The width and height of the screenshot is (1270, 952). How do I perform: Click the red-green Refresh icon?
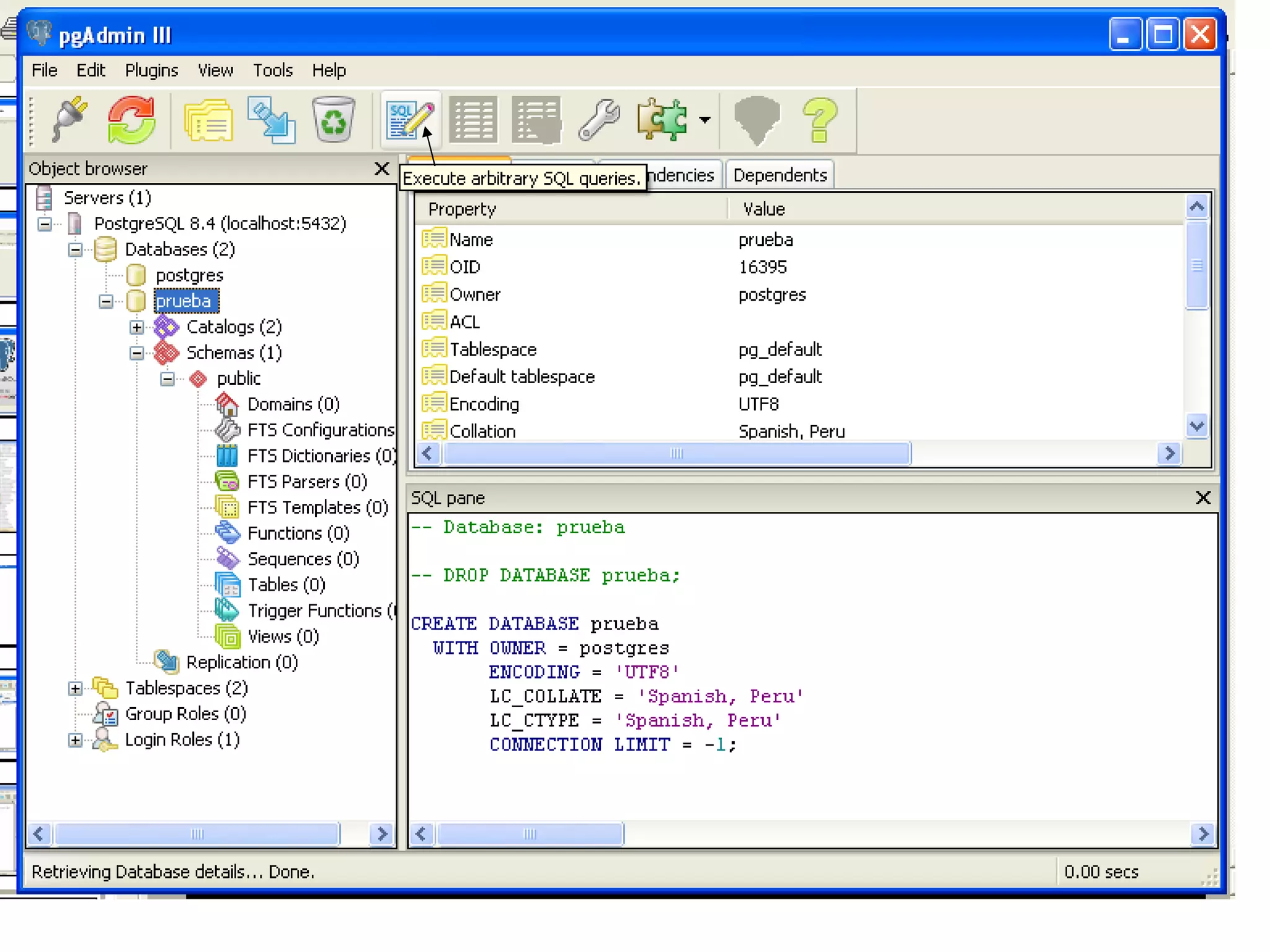tap(131, 120)
